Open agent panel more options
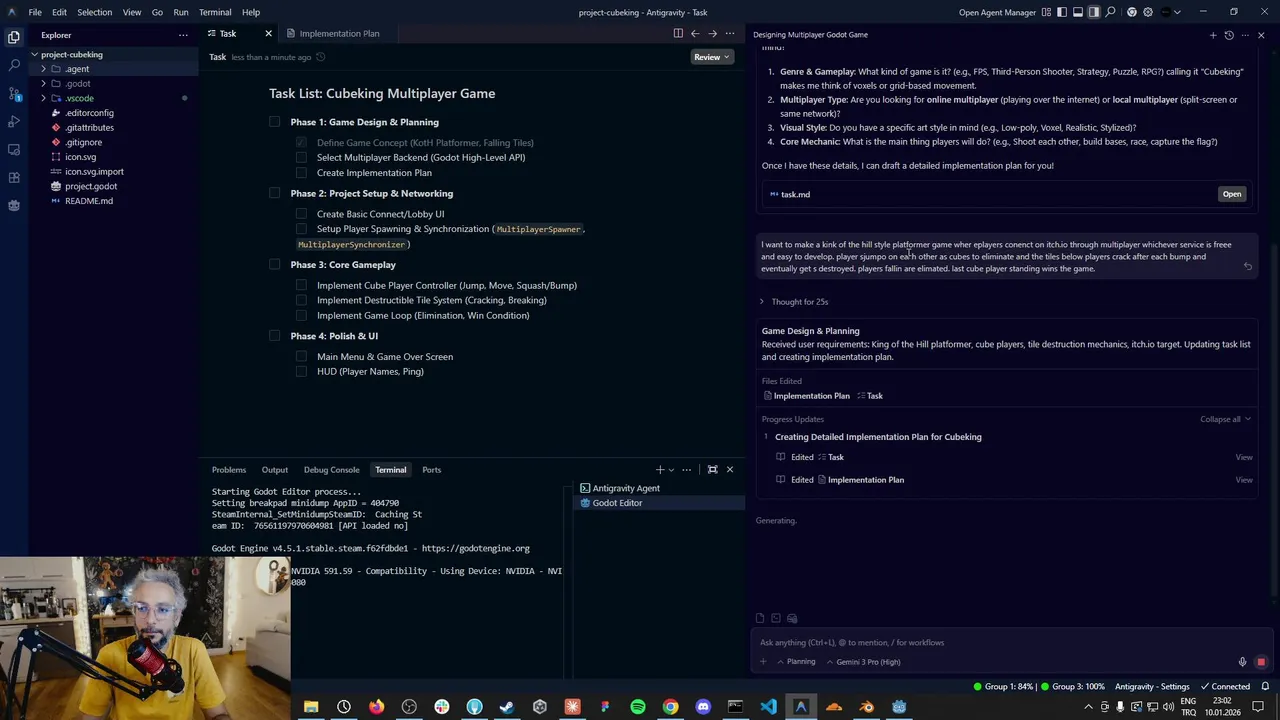The height and width of the screenshot is (720, 1280). 1245,35
